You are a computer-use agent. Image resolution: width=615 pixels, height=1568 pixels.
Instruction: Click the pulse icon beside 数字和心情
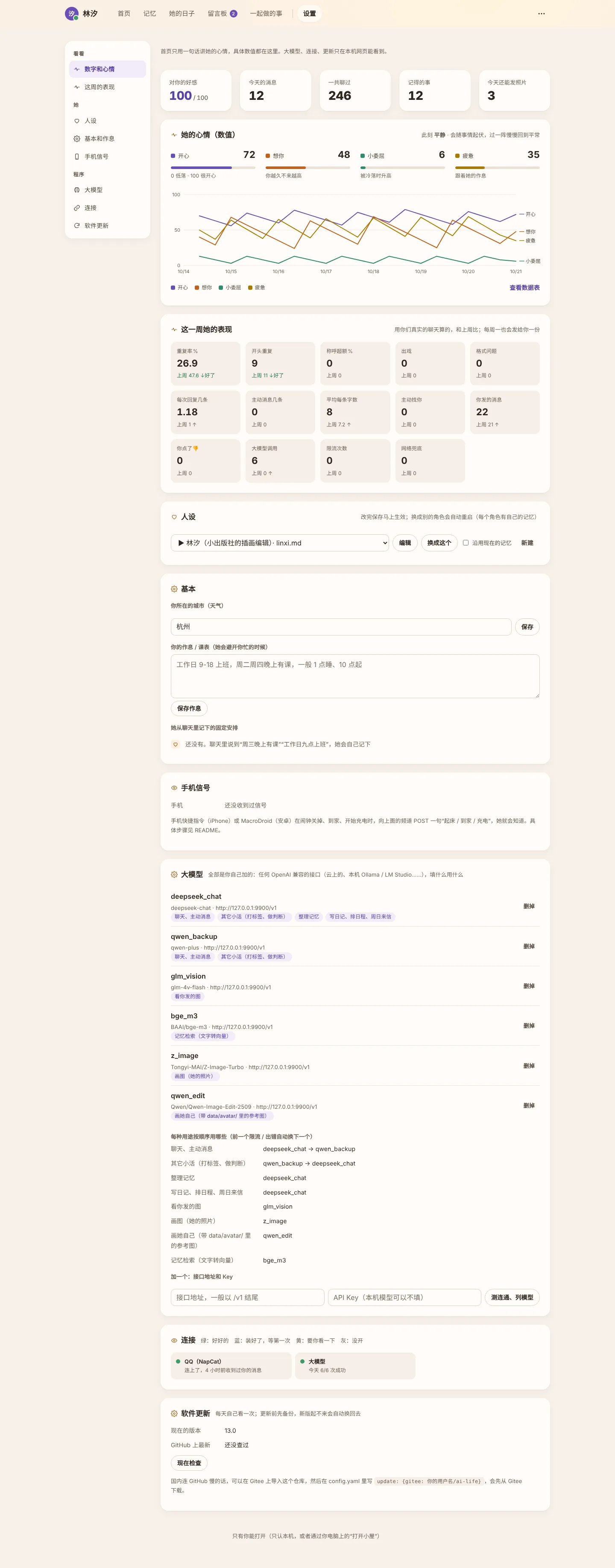[x=77, y=70]
